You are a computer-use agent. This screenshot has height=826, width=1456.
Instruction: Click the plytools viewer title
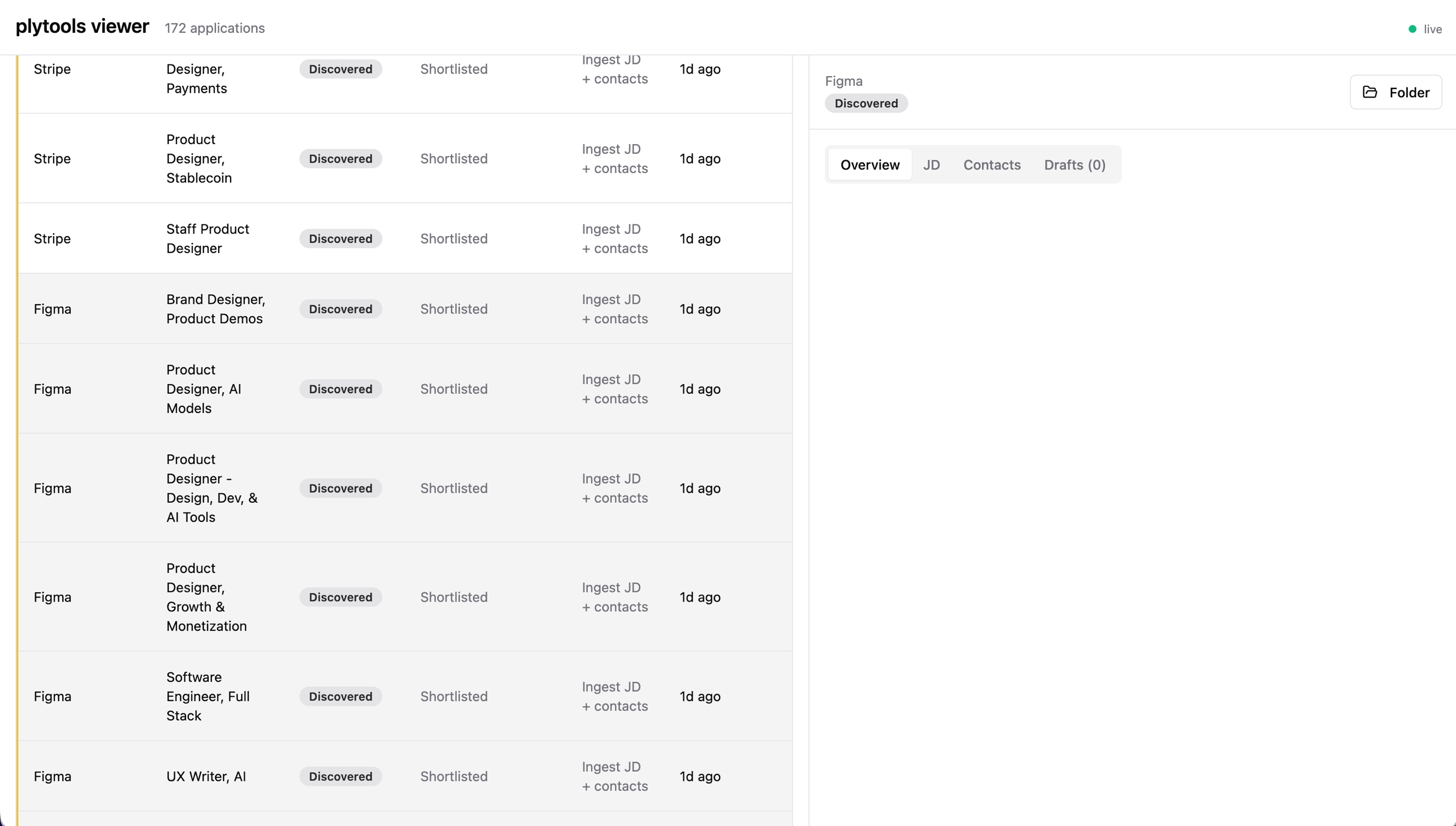pos(83,27)
